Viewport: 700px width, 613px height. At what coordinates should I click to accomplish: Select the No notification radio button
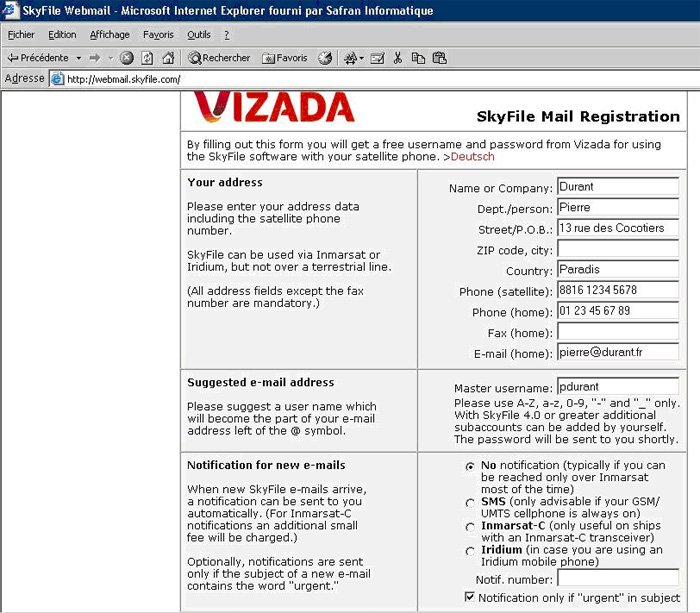[x=470, y=467]
